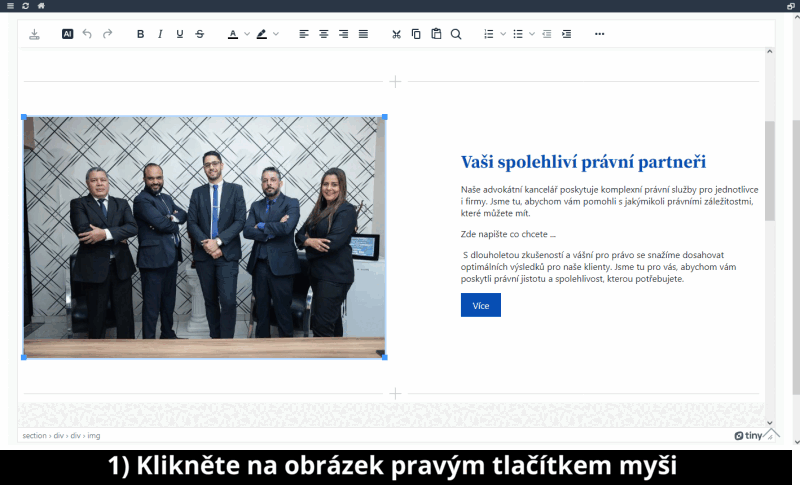This screenshot has width=800, height=485.
Task: Click the plus to add section below image
Action: 395,394
